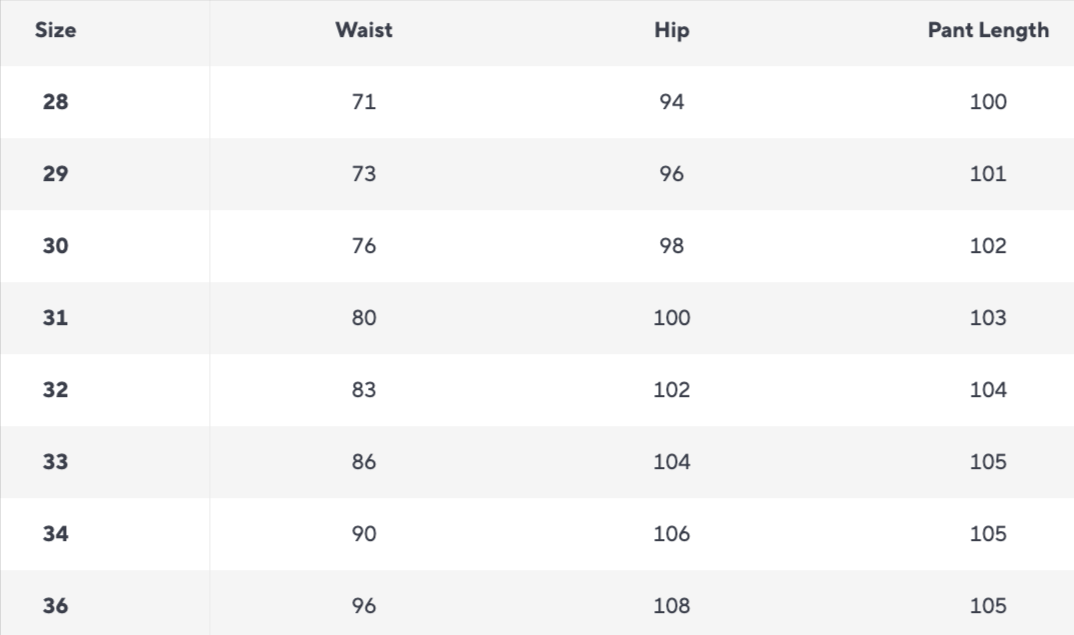Click the Hip column header
The image size is (1074, 635).
tap(672, 30)
